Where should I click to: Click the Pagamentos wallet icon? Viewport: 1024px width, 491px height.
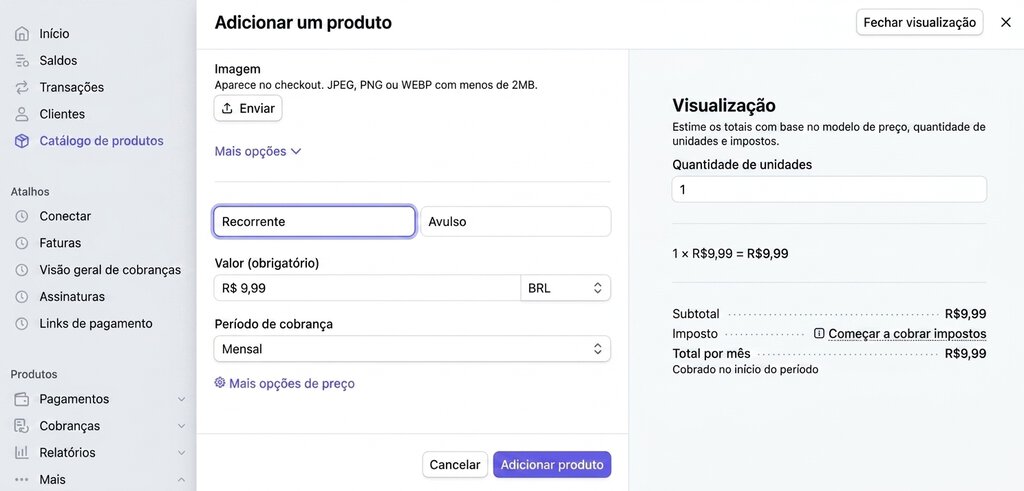(x=22, y=399)
